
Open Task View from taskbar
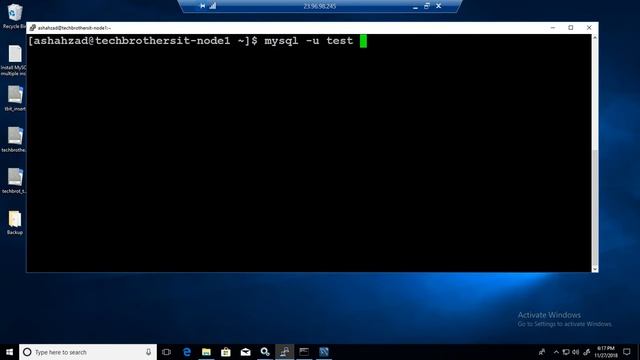click(166, 352)
